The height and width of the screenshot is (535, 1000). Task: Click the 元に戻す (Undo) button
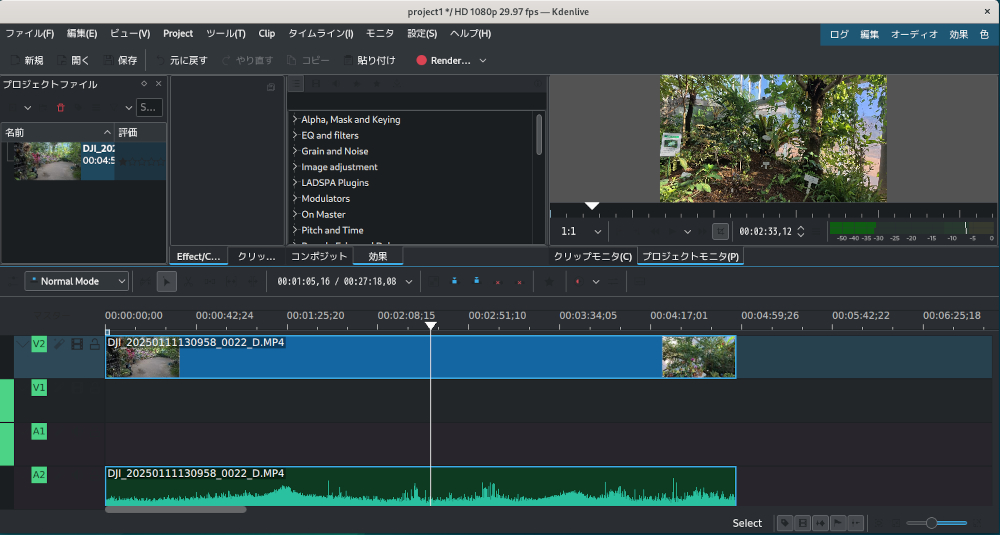[180, 60]
